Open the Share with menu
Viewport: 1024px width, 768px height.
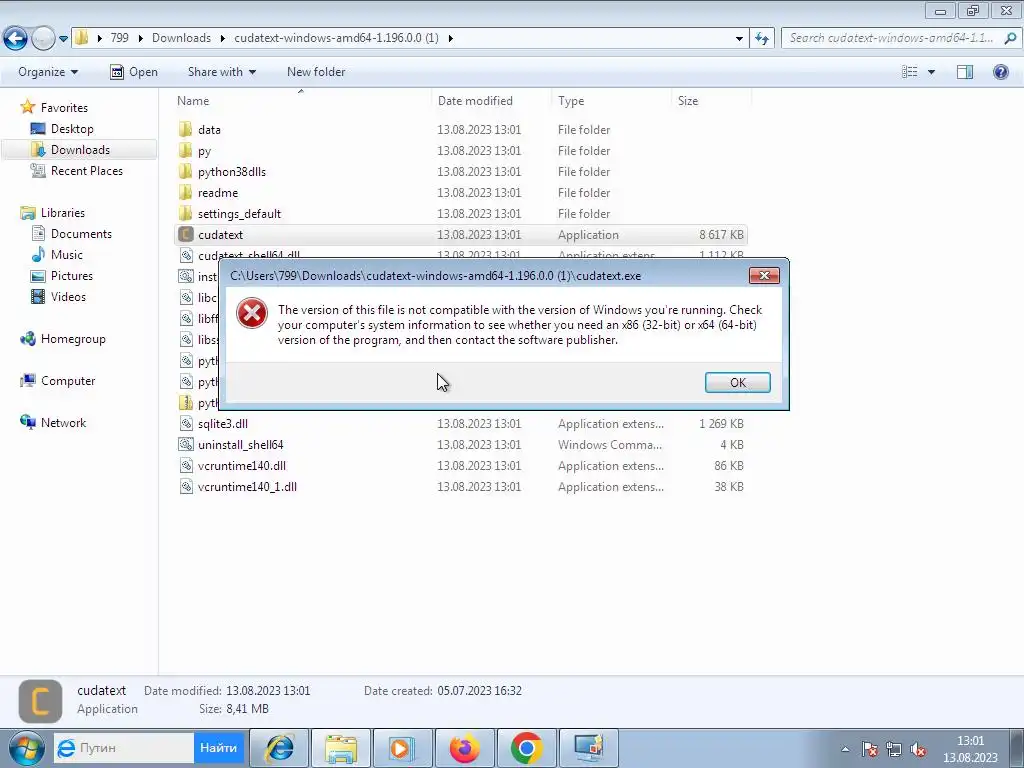point(221,72)
